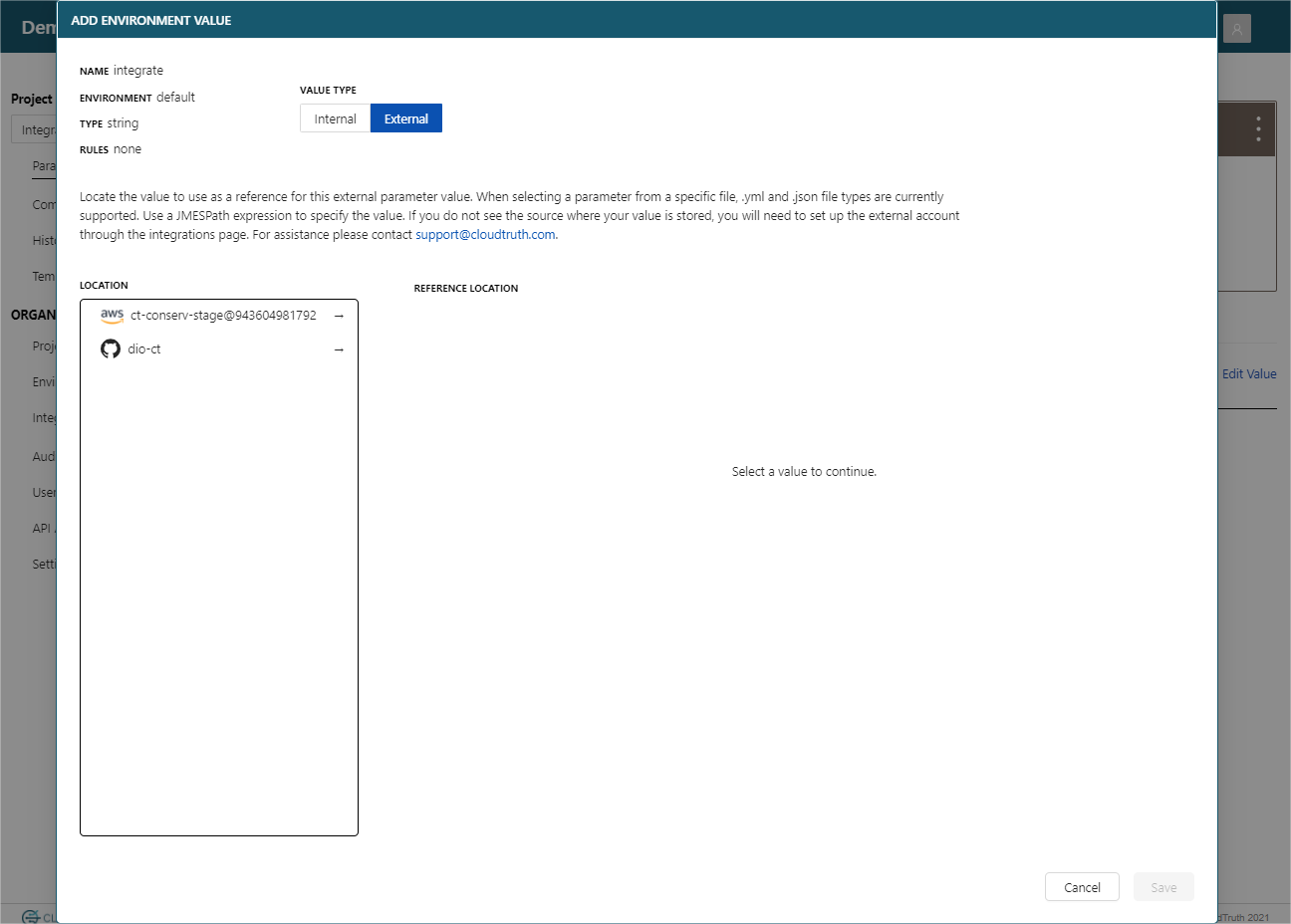Open the project selector behind dialog
The height and width of the screenshot is (924, 1291).
35,130
